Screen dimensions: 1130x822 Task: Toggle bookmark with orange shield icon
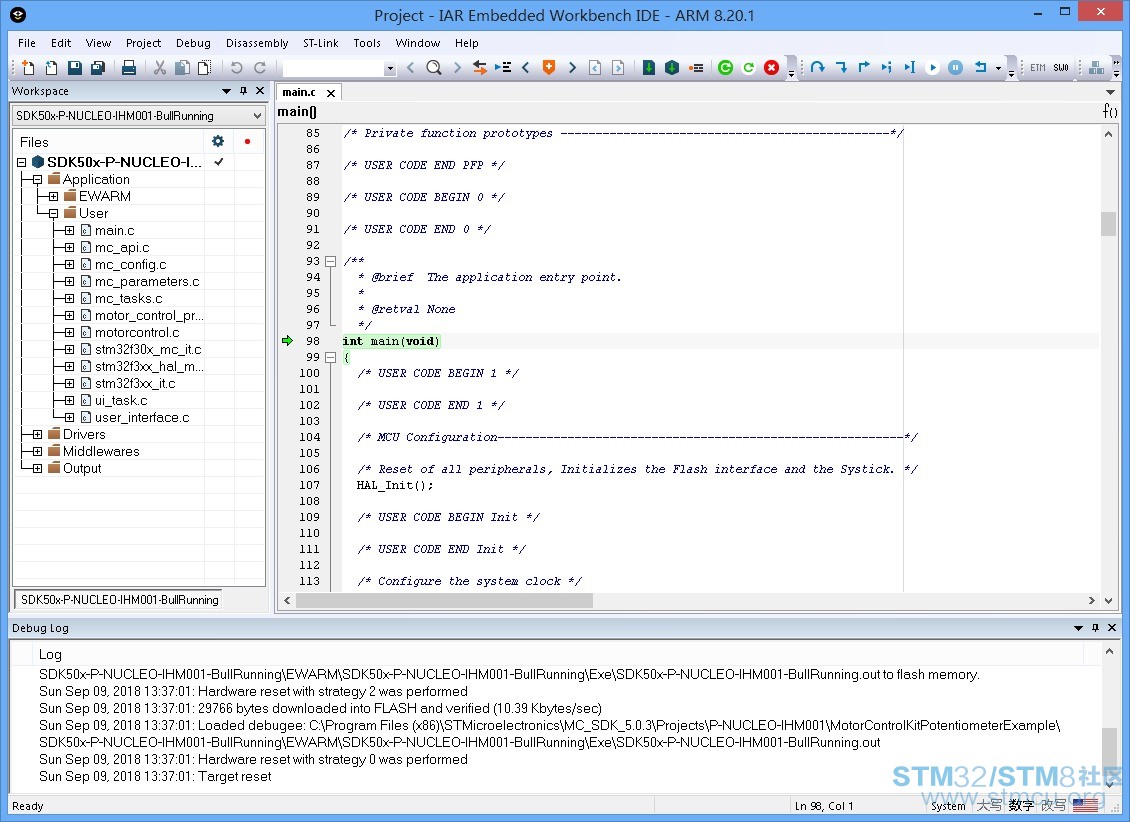[549, 68]
